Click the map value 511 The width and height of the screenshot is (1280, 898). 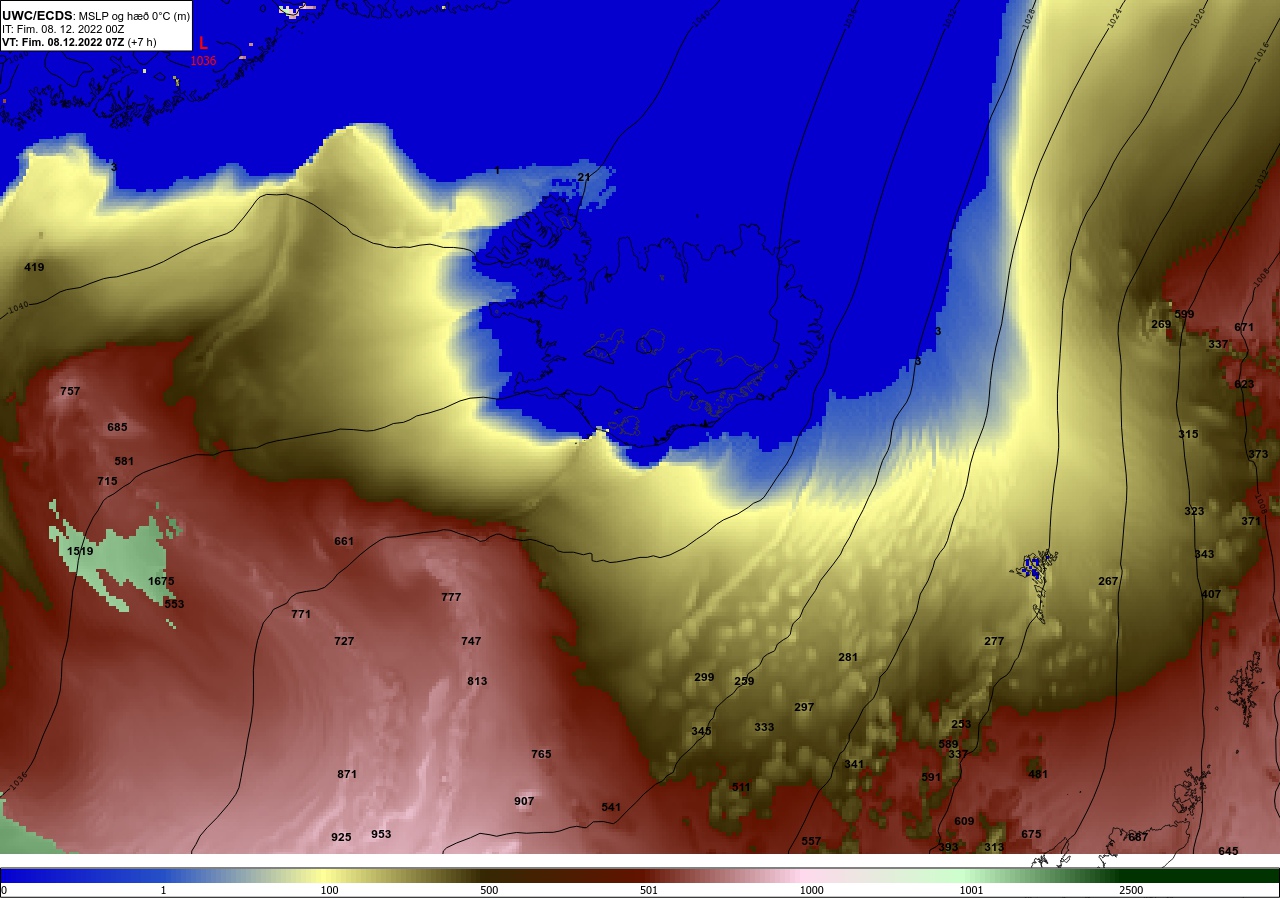click(741, 787)
